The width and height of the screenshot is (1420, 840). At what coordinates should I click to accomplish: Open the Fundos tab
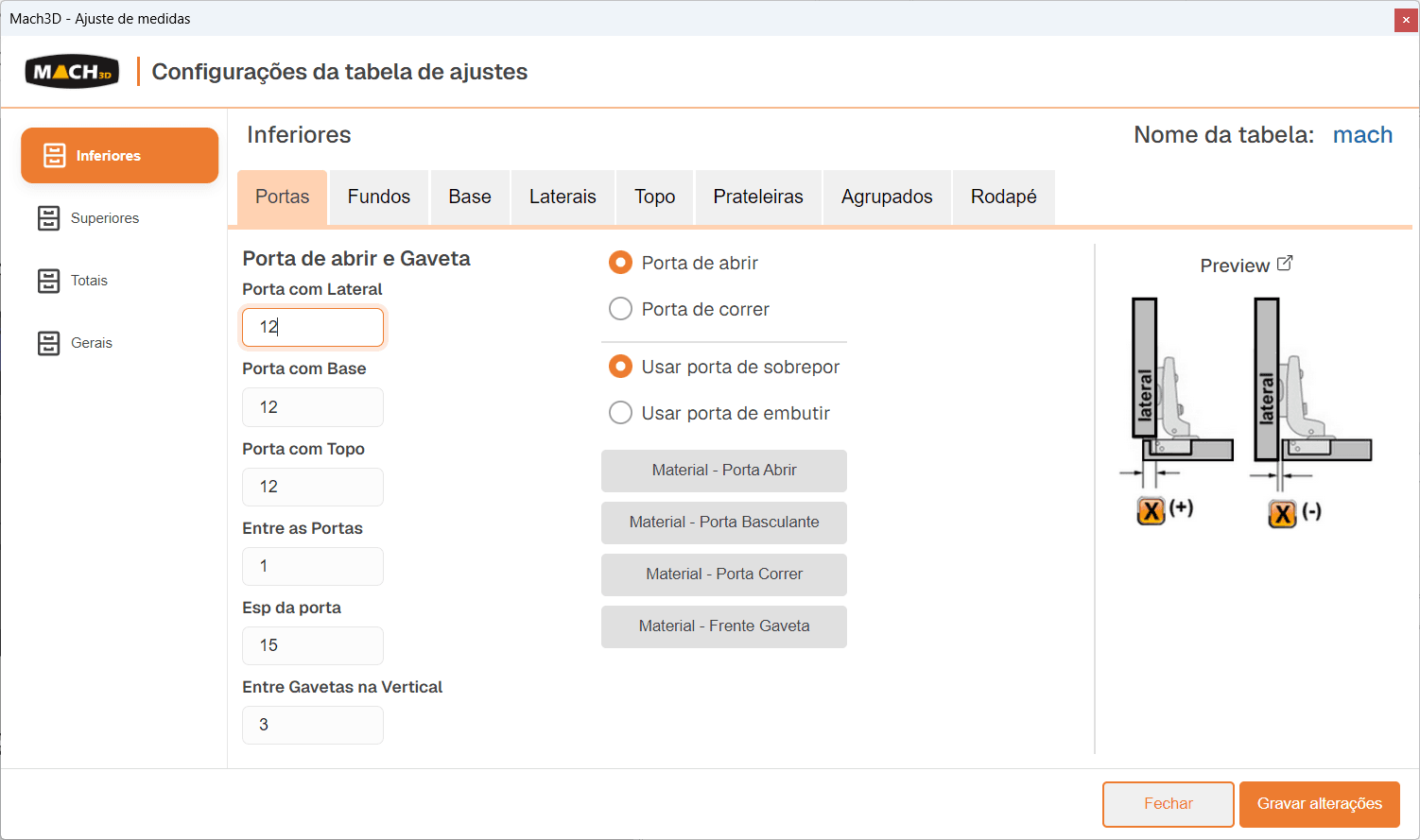pyautogui.click(x=379, y=197)
